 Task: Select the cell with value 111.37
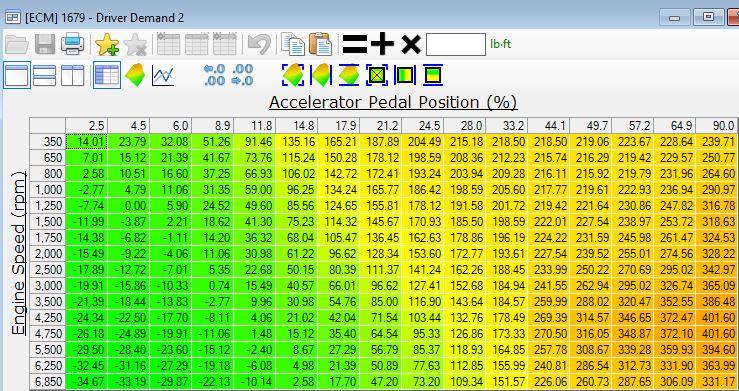[x=381, y=269]
